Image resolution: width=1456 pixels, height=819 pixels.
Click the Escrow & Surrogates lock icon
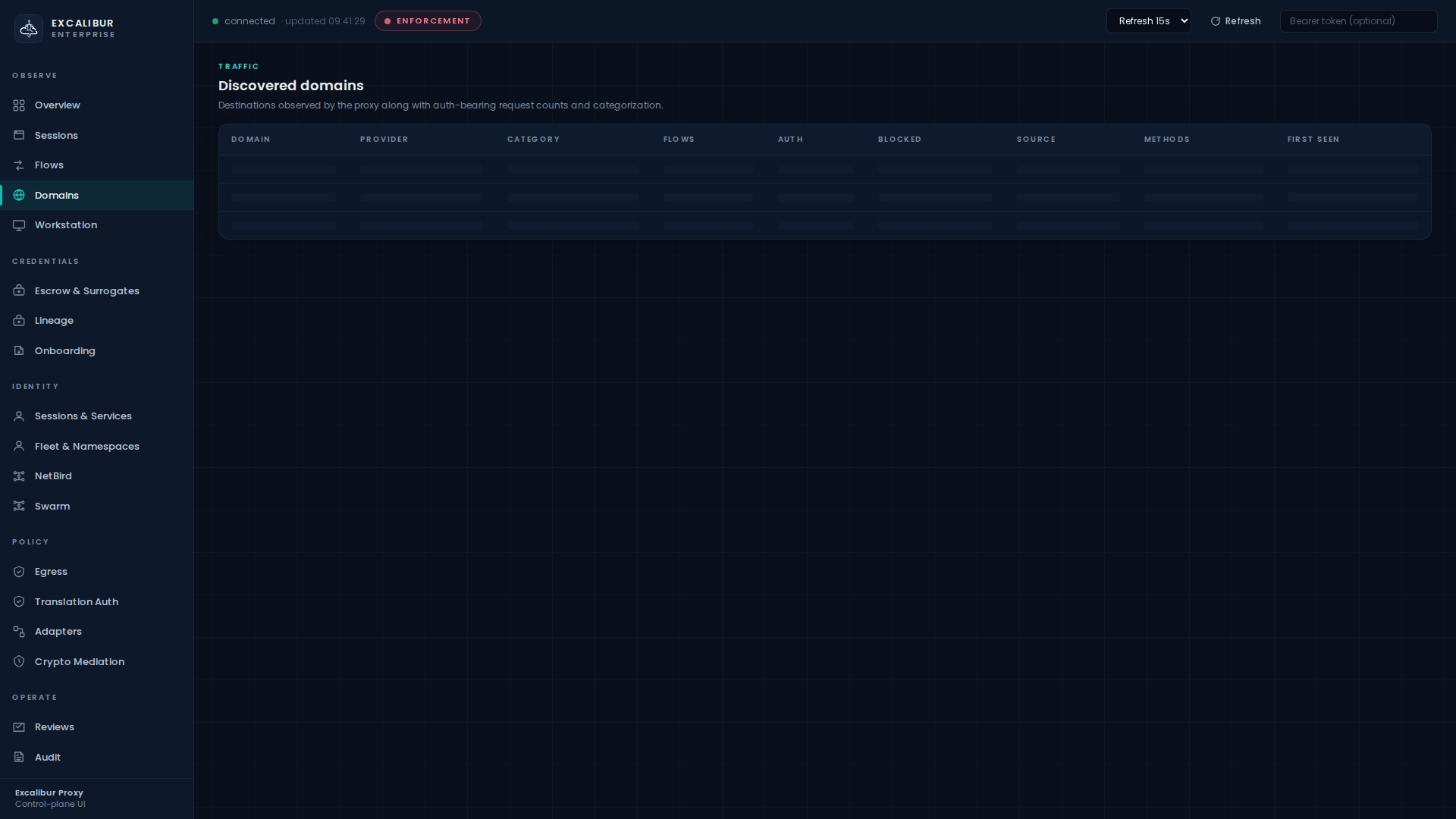(x=19, y=291)
